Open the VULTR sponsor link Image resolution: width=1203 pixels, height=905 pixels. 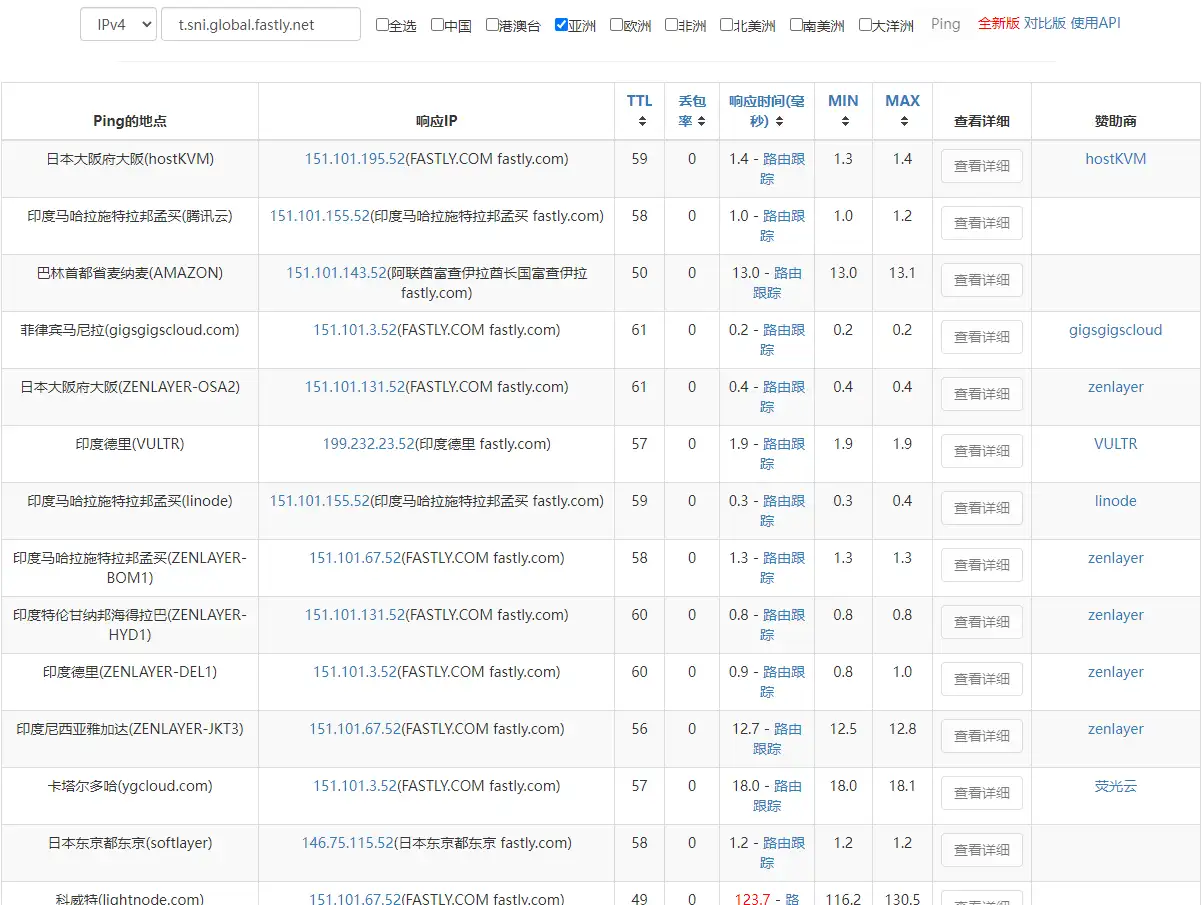click(1115, 444)
